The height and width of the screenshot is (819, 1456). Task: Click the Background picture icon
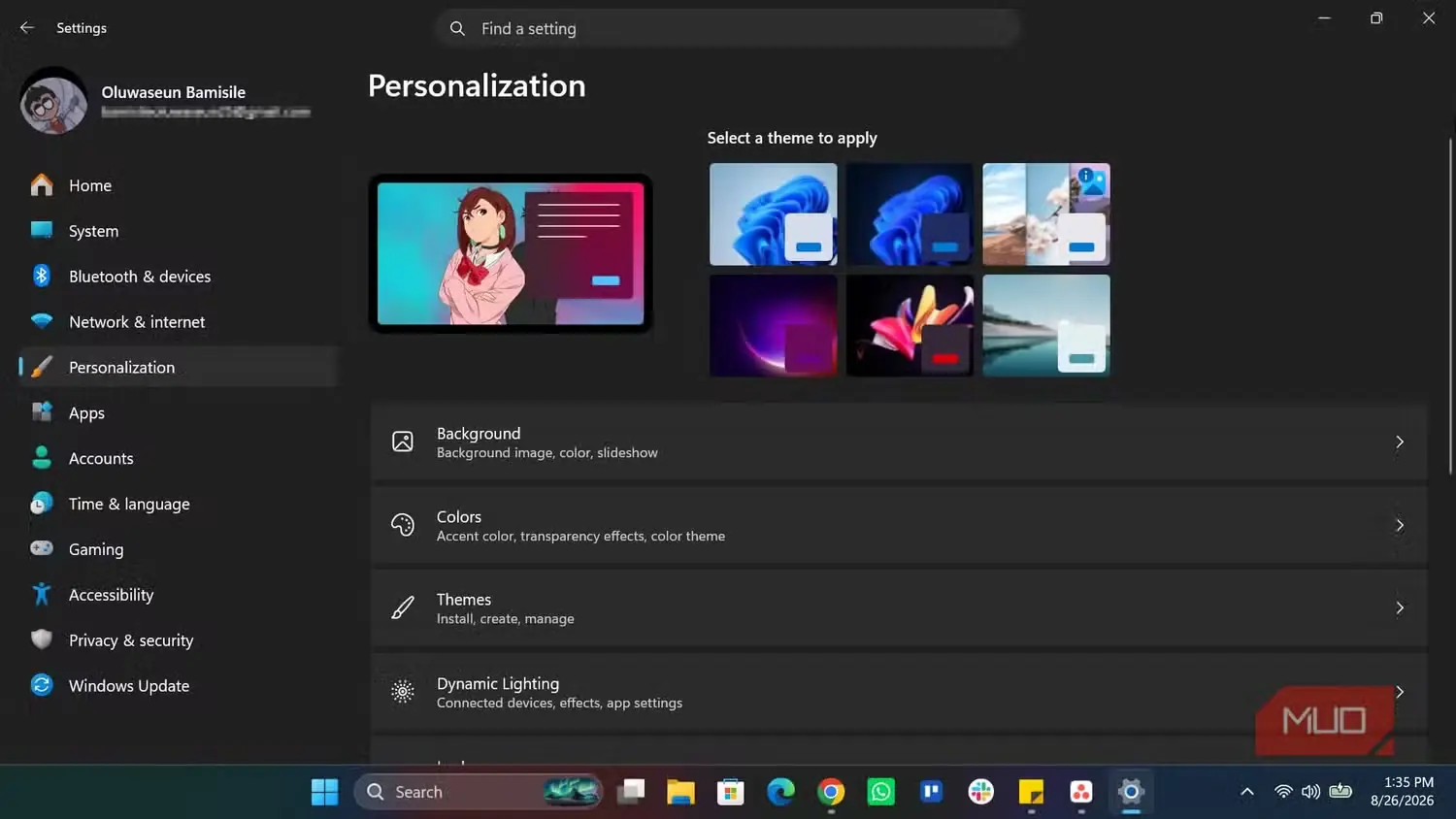tap(403, 442)
